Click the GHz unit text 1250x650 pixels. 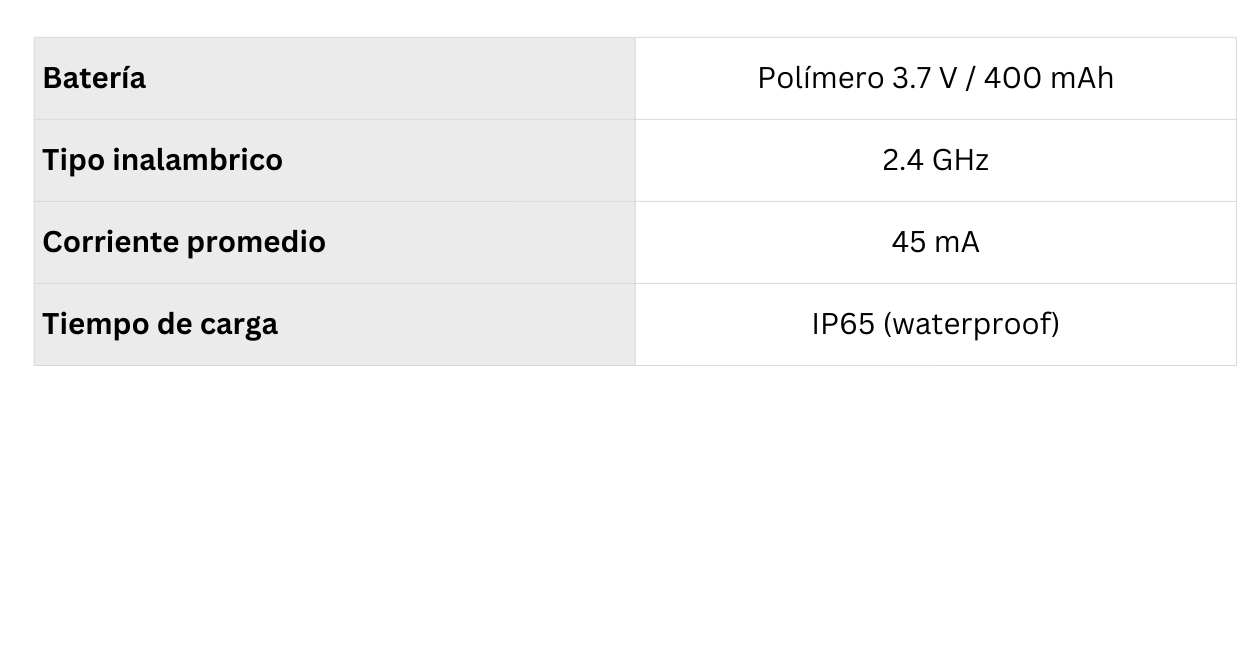[960, 161]
